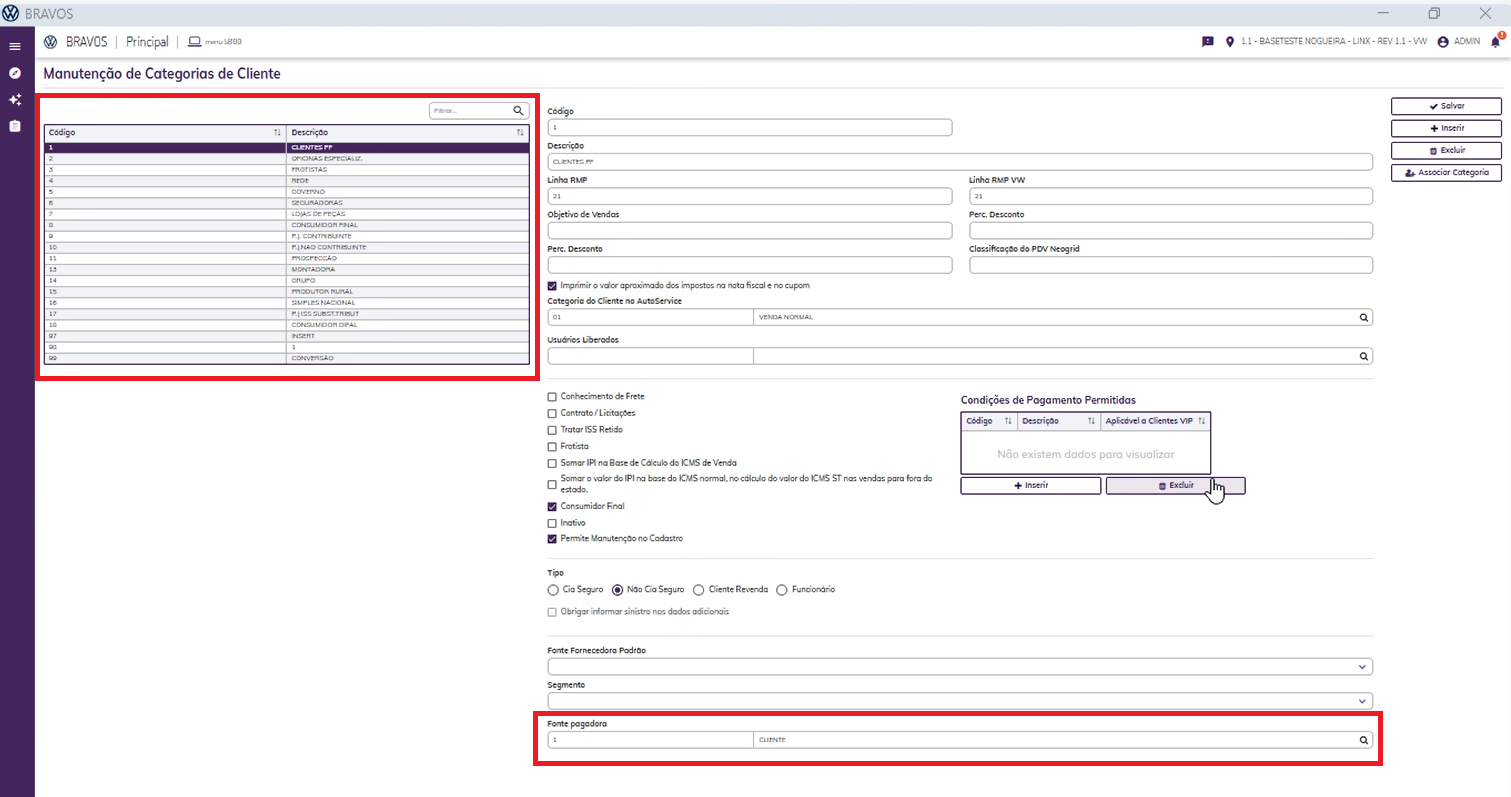Image resolution: width=1511 pixels, height=797 pixels.
Task: Select the GOVERNO category row
Action: click(286, 191)
